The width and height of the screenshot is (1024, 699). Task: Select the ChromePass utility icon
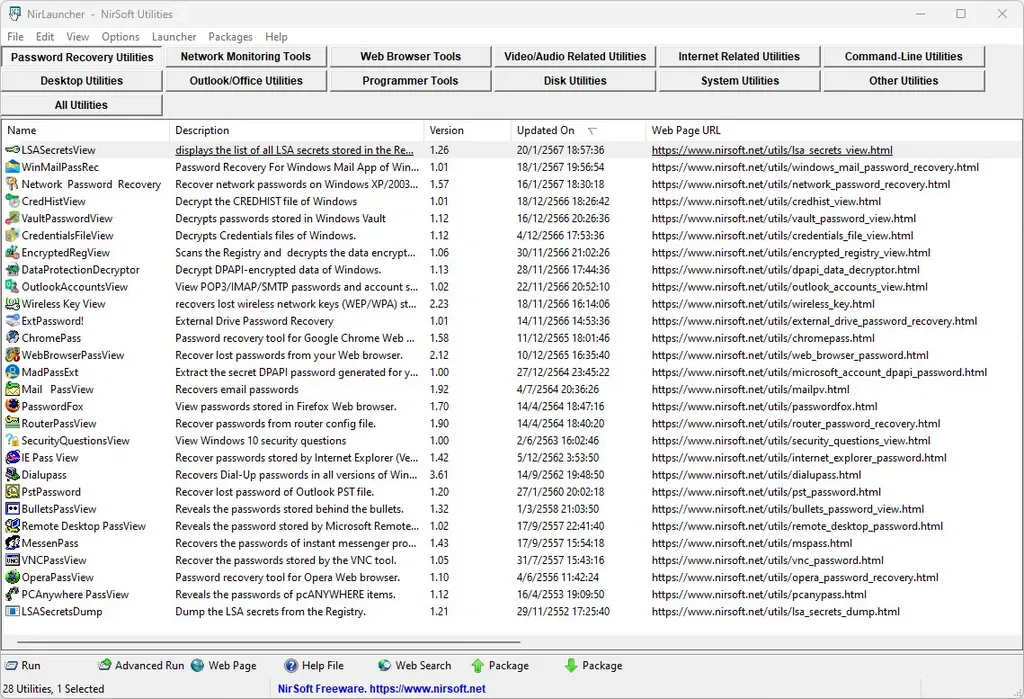point(12,338)
